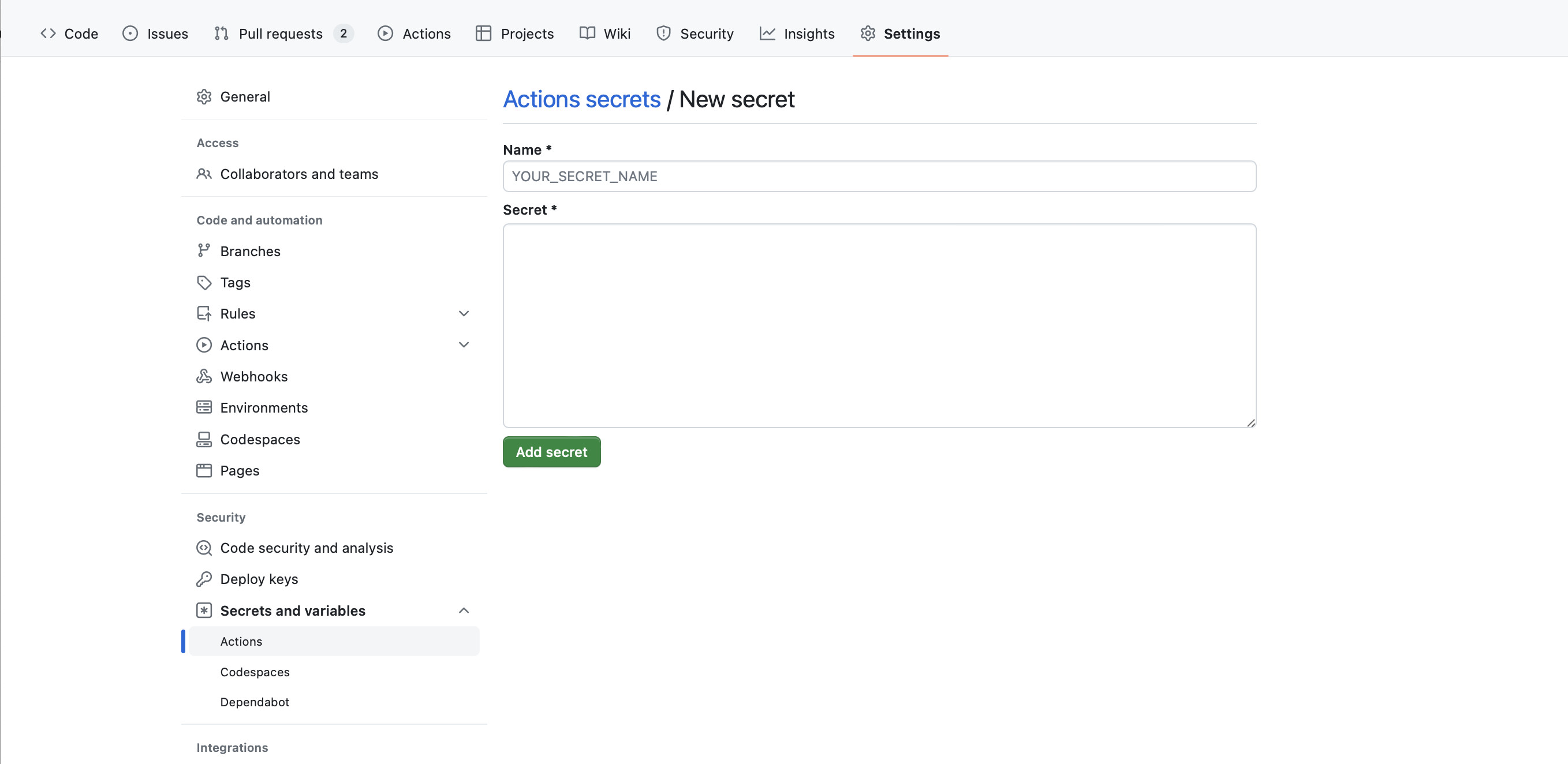Click the Tags icon in sidebar
Image resolution: width=1568 pixels, height=764 pixels.
point(204,282)
